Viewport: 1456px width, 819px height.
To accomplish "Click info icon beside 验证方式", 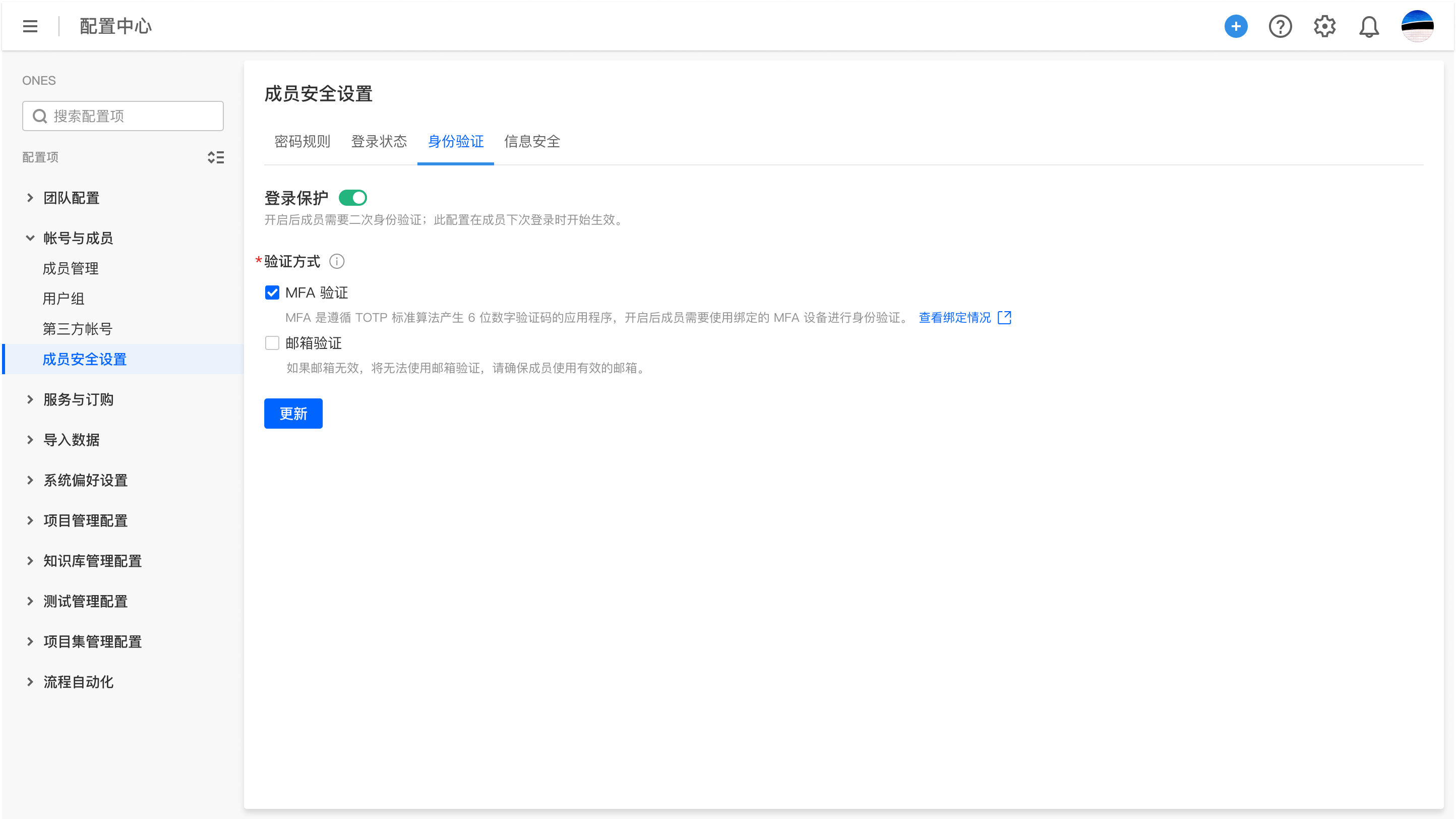I will click(x=337, y=261).
